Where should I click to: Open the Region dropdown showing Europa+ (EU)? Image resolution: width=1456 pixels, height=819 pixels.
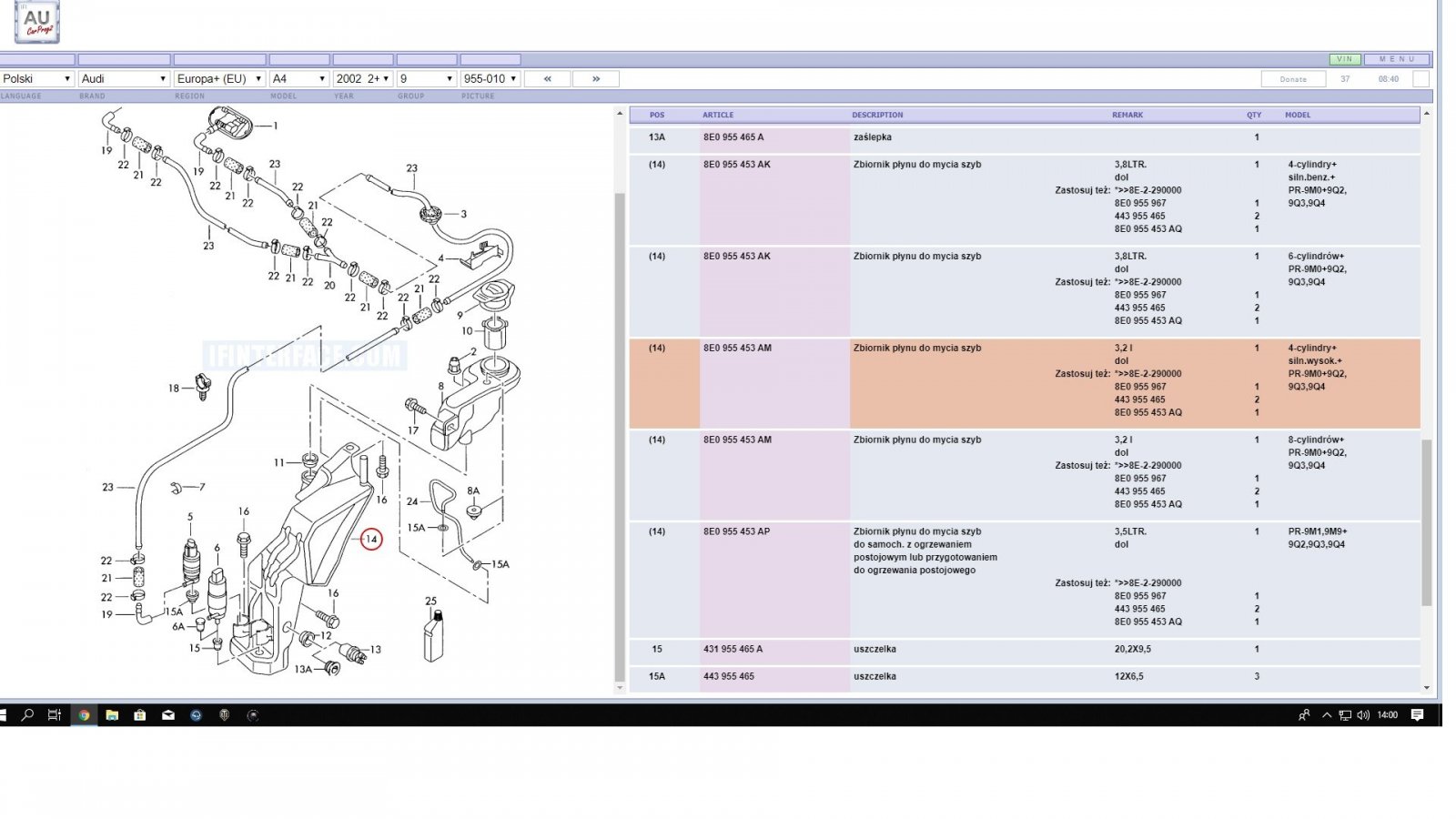(219, 79)
